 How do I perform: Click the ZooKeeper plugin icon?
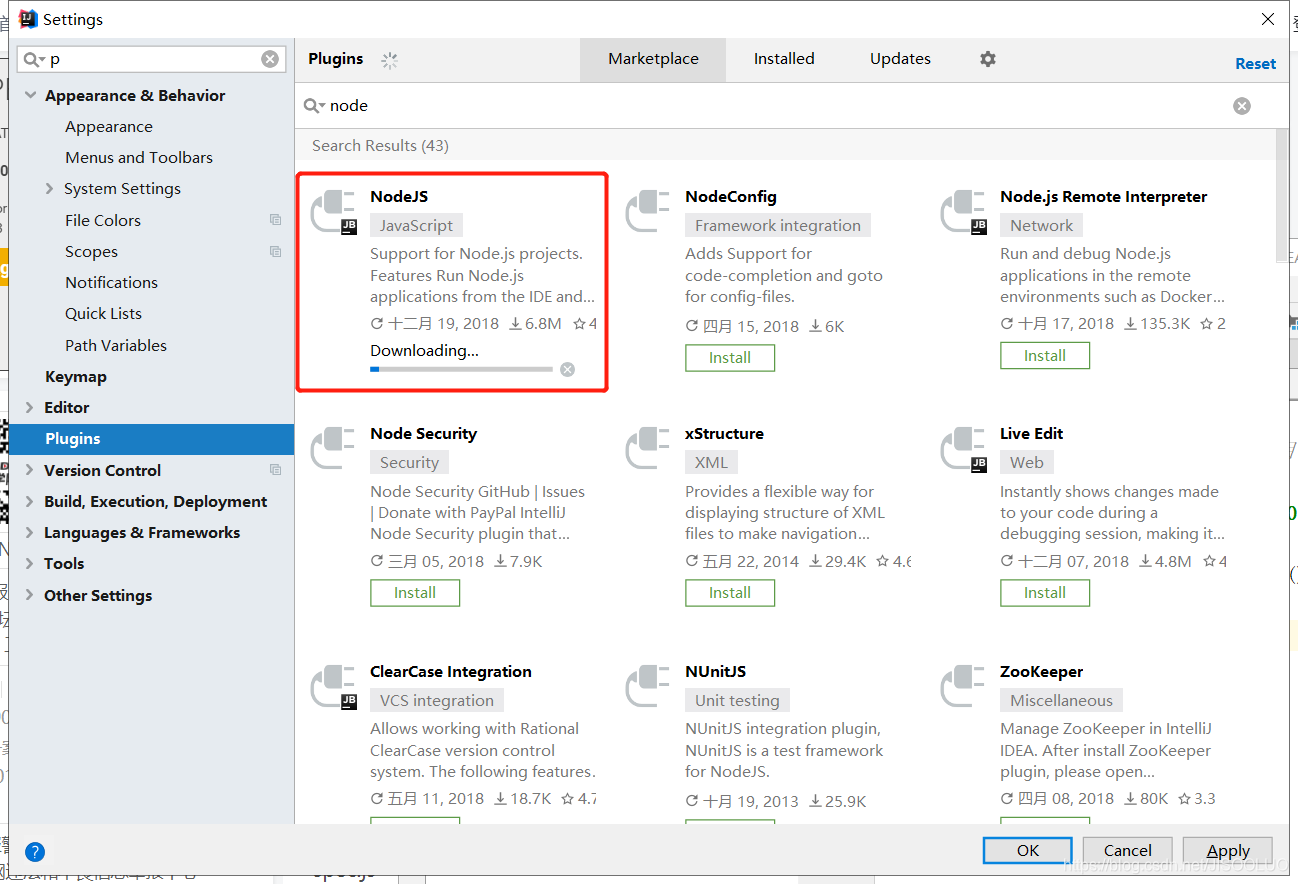(x=964, y=687)
